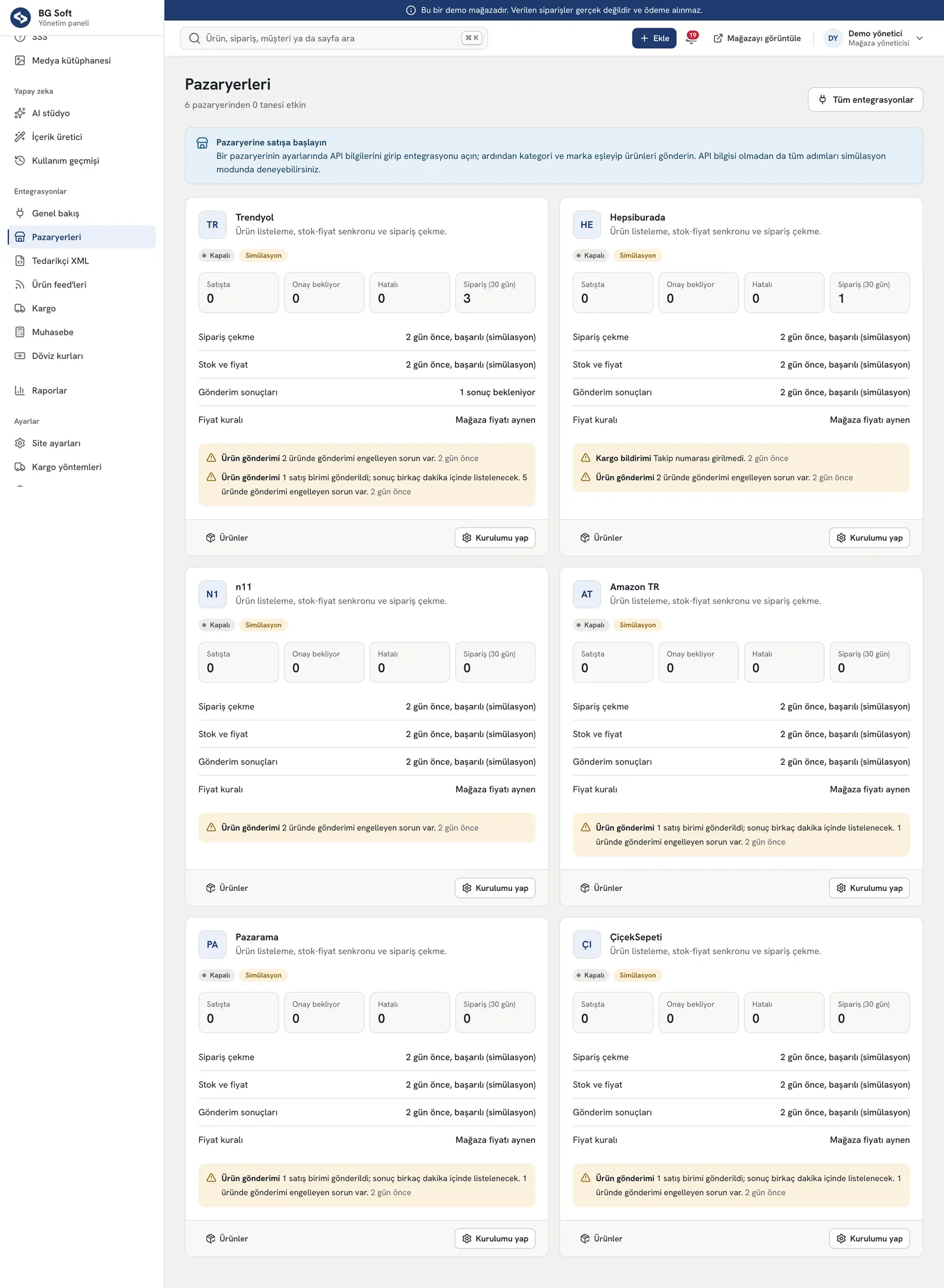Click the HE Hepsiburada logo tile
The height and width of the screenshot is (1288, 944).
tap(586, 225)
